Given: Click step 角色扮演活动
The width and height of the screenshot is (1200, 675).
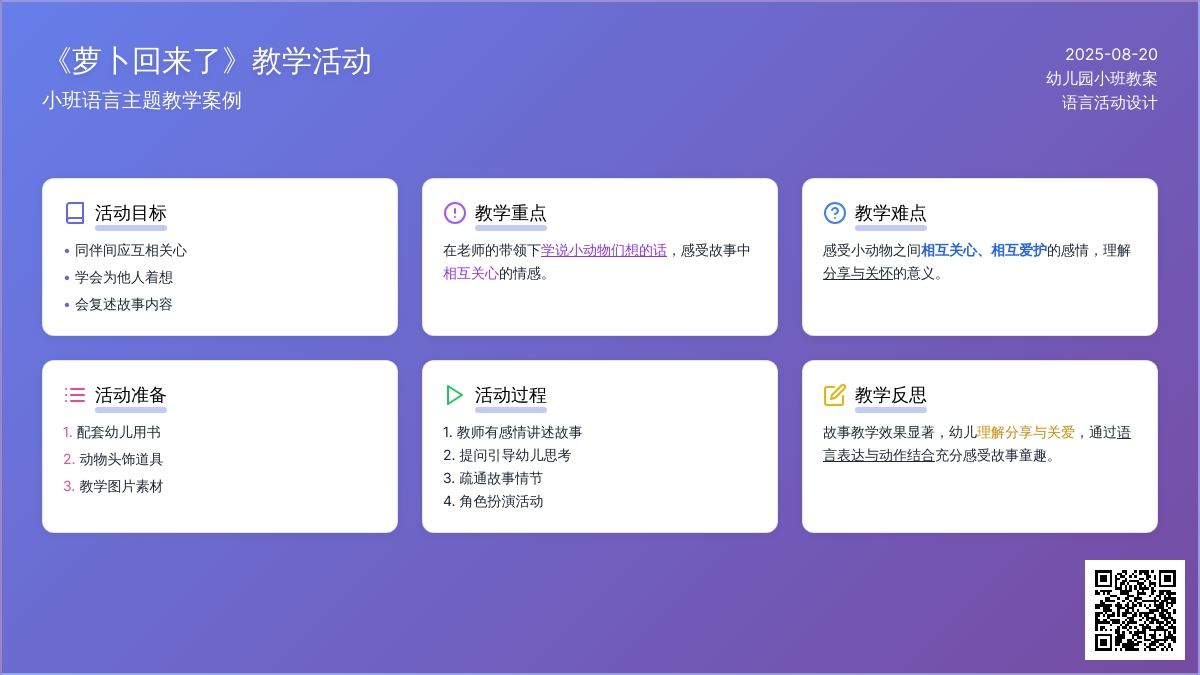Looking at the screenshot, I should [x=501, y=501].
